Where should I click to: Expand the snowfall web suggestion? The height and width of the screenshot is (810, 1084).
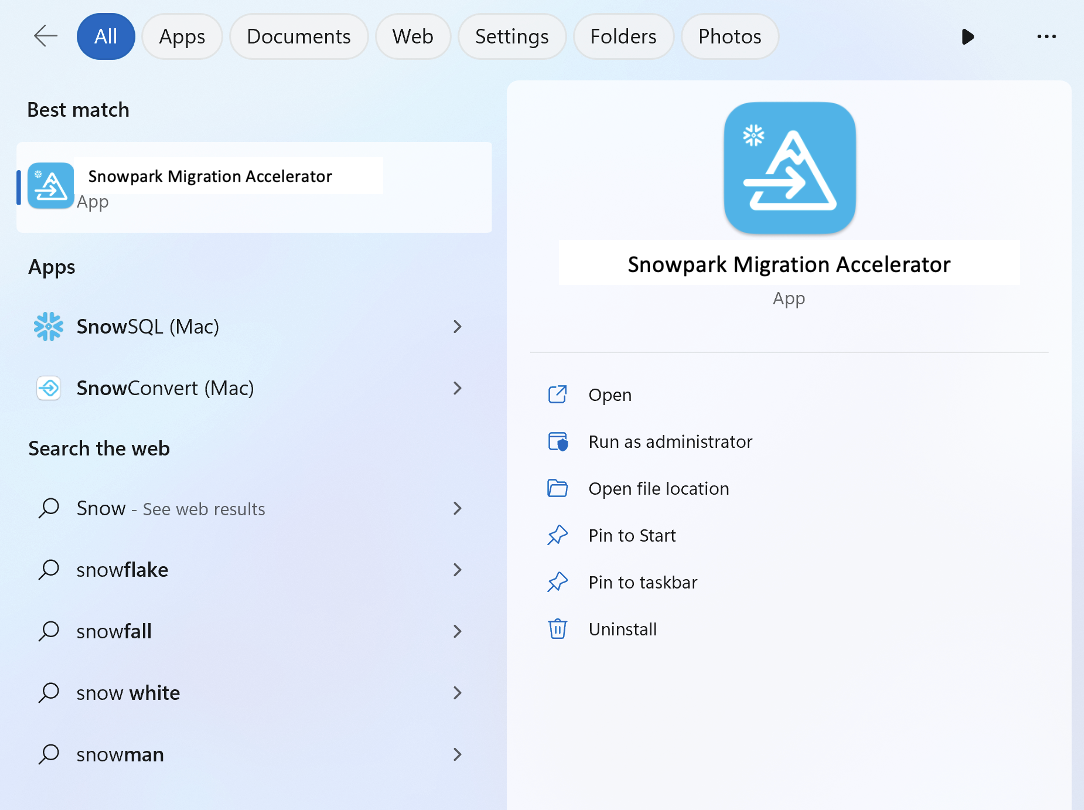pos(457,631)
